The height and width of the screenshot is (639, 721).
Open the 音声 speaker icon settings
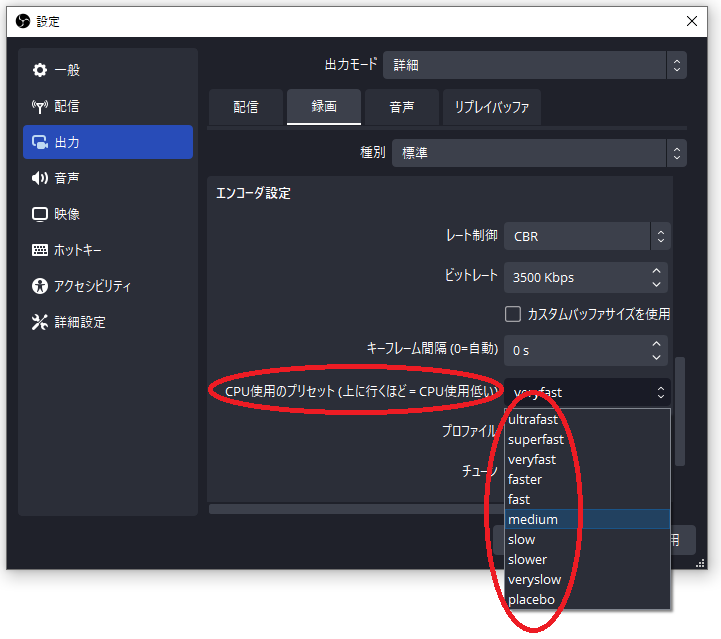(40, 178)
